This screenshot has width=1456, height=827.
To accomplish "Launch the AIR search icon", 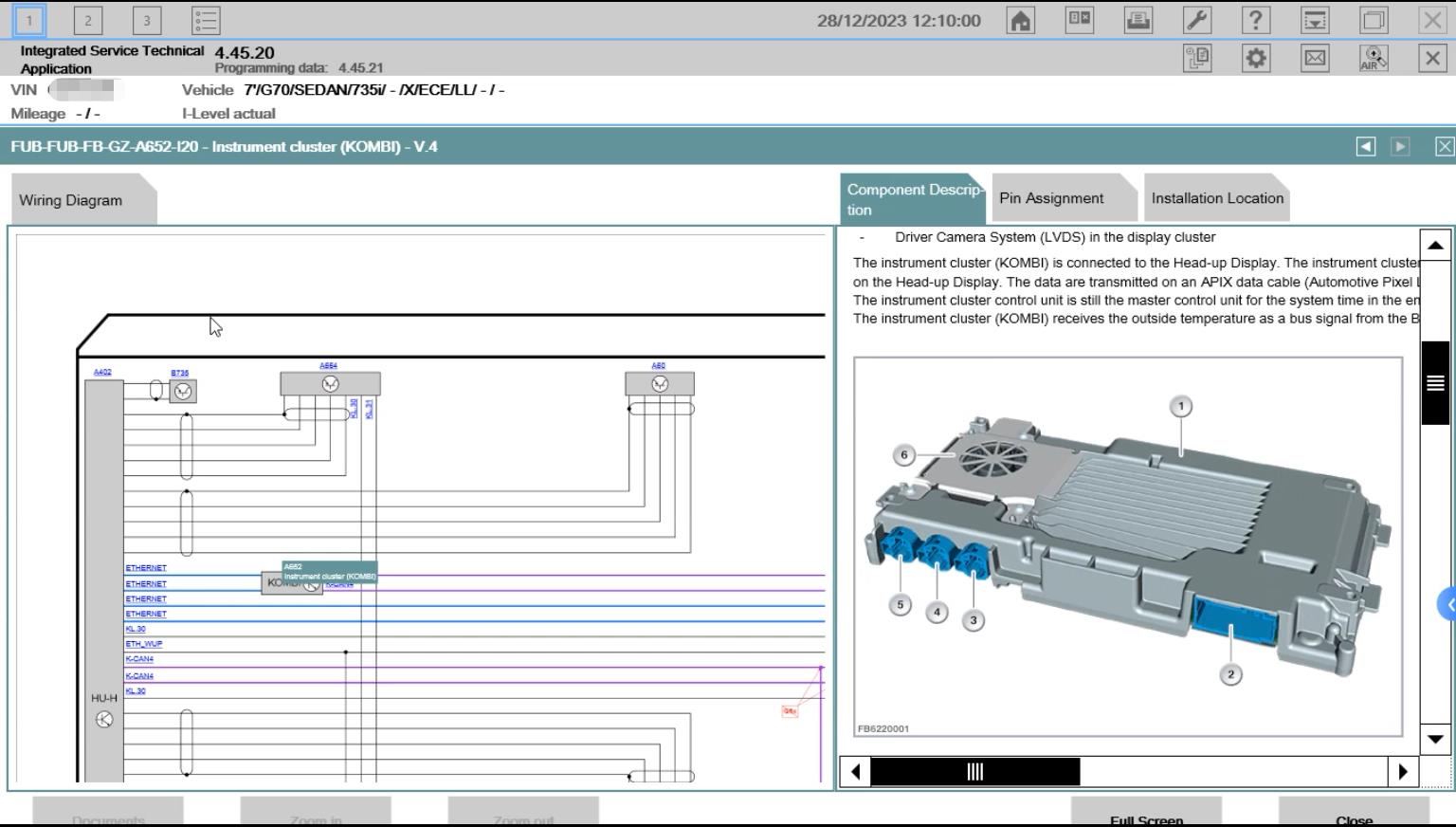I will [1374, 58].
